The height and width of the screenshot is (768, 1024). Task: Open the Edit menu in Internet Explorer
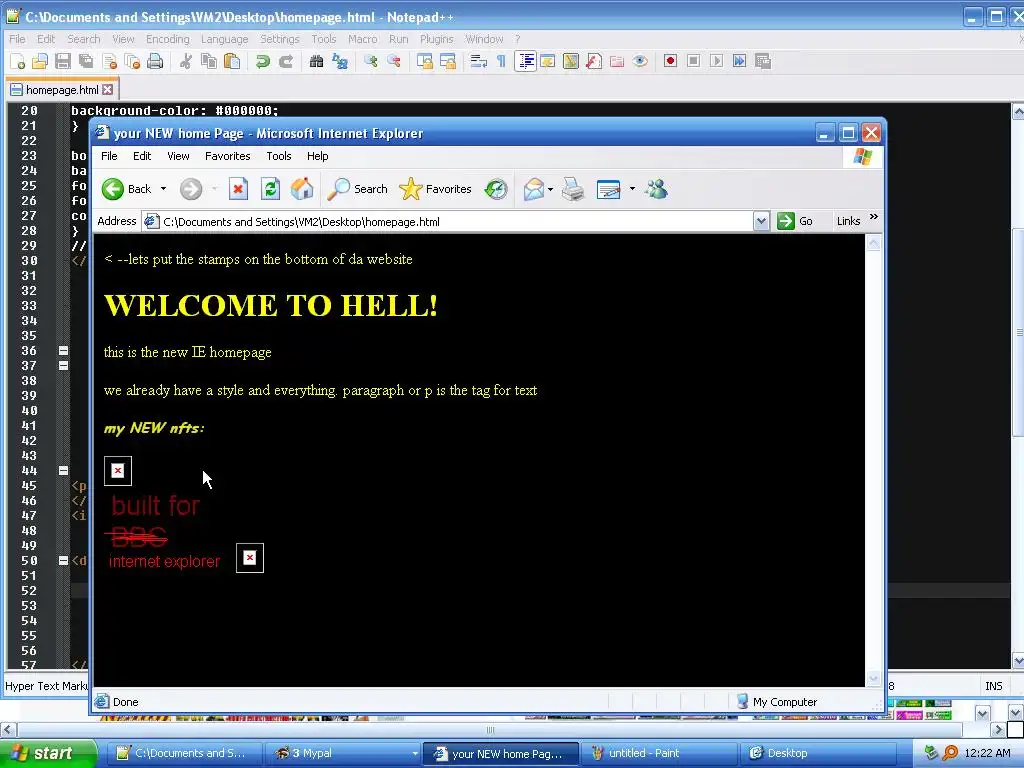142,156
